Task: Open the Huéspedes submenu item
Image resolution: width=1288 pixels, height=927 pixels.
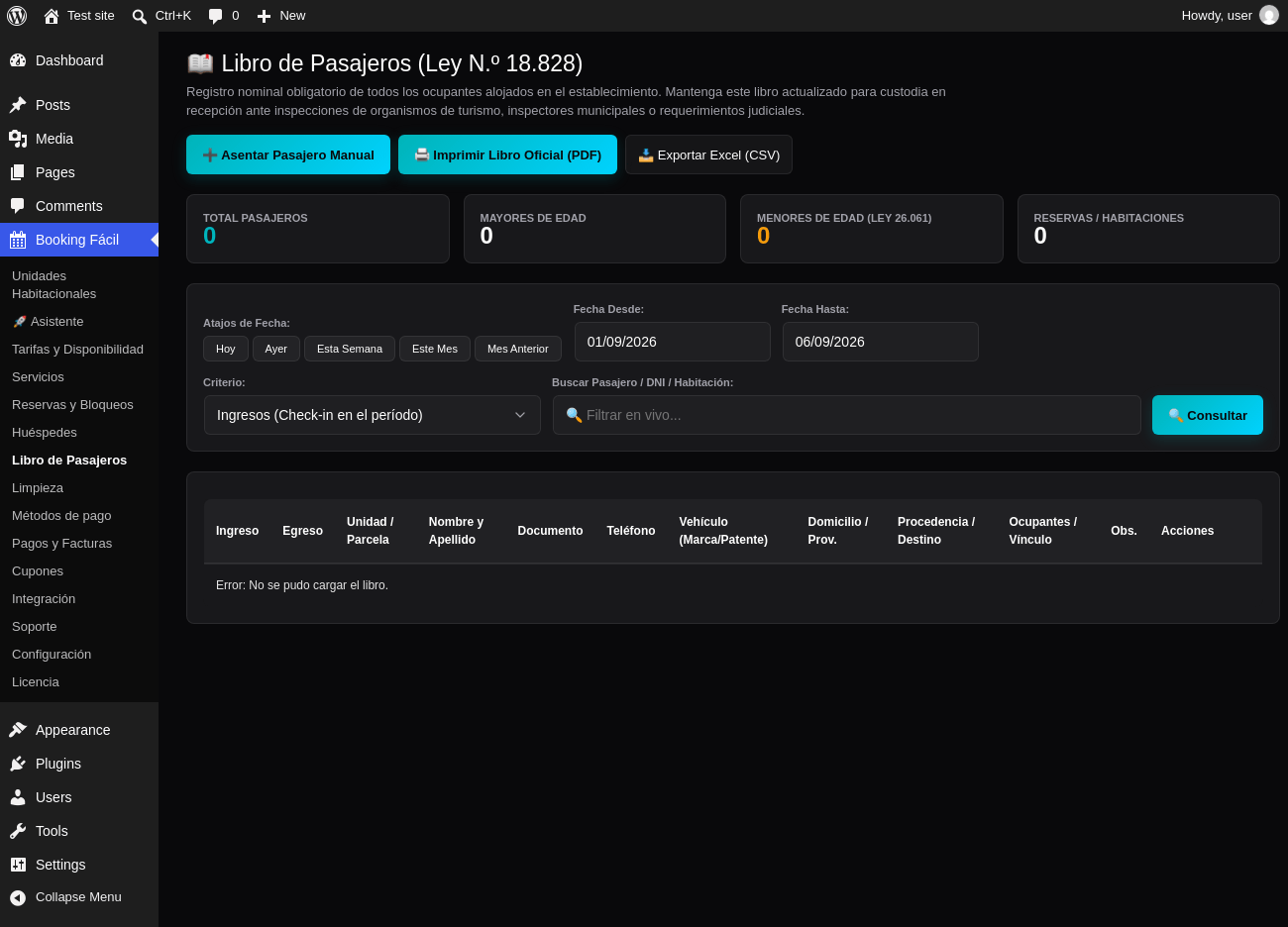Action: coord(45,433)
